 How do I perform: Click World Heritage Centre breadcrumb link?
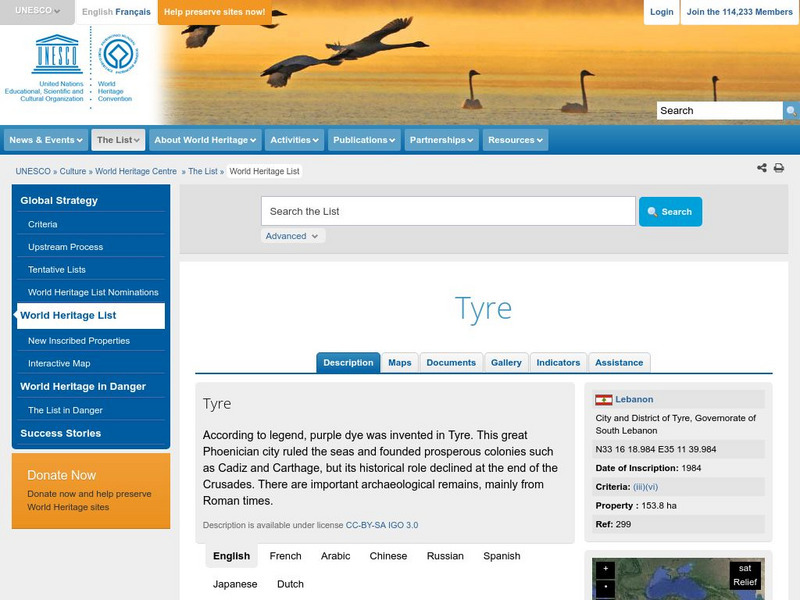point(136,171)
